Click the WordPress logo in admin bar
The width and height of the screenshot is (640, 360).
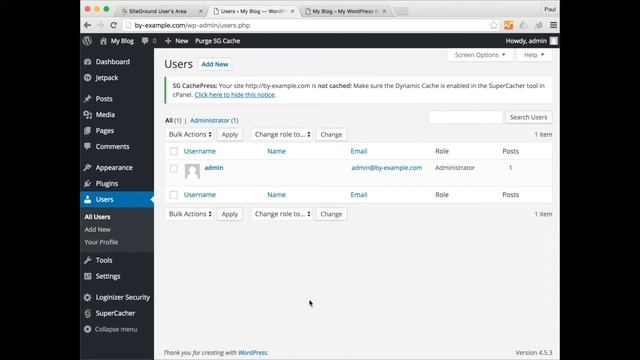click(87, 41)
